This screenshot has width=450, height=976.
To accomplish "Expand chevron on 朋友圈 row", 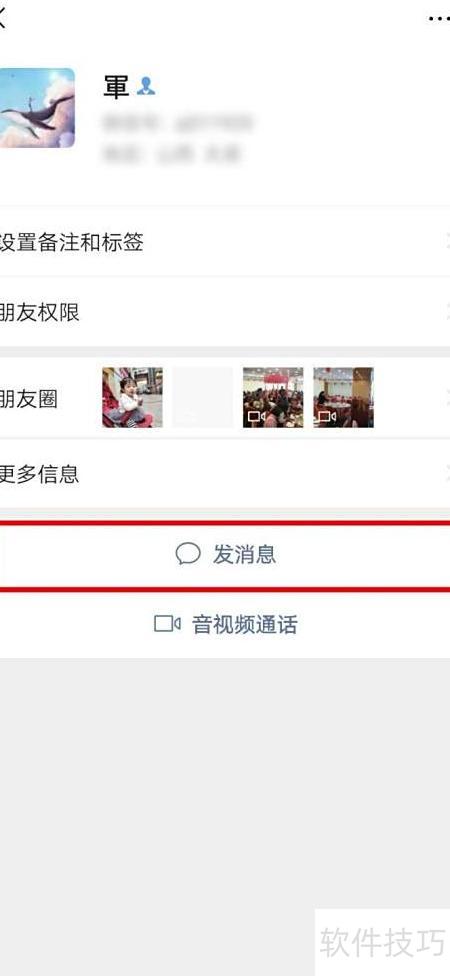I will click(x=447, y=398).
